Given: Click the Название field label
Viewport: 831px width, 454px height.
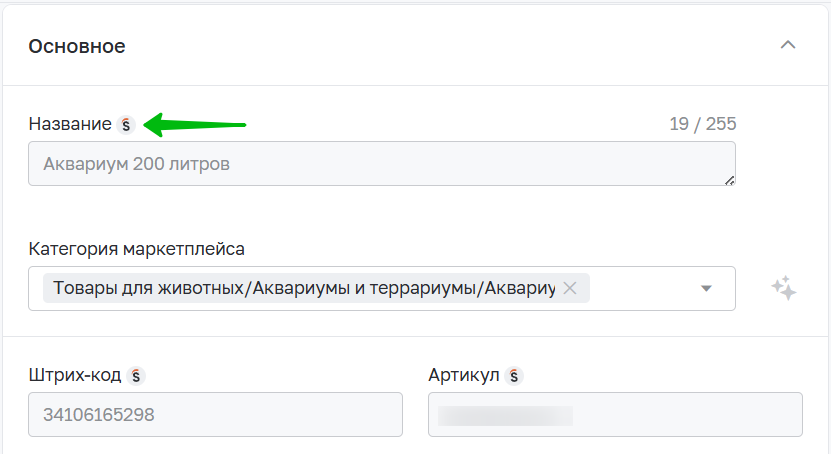Looking at the screenshot, I should tap(70, 125).
